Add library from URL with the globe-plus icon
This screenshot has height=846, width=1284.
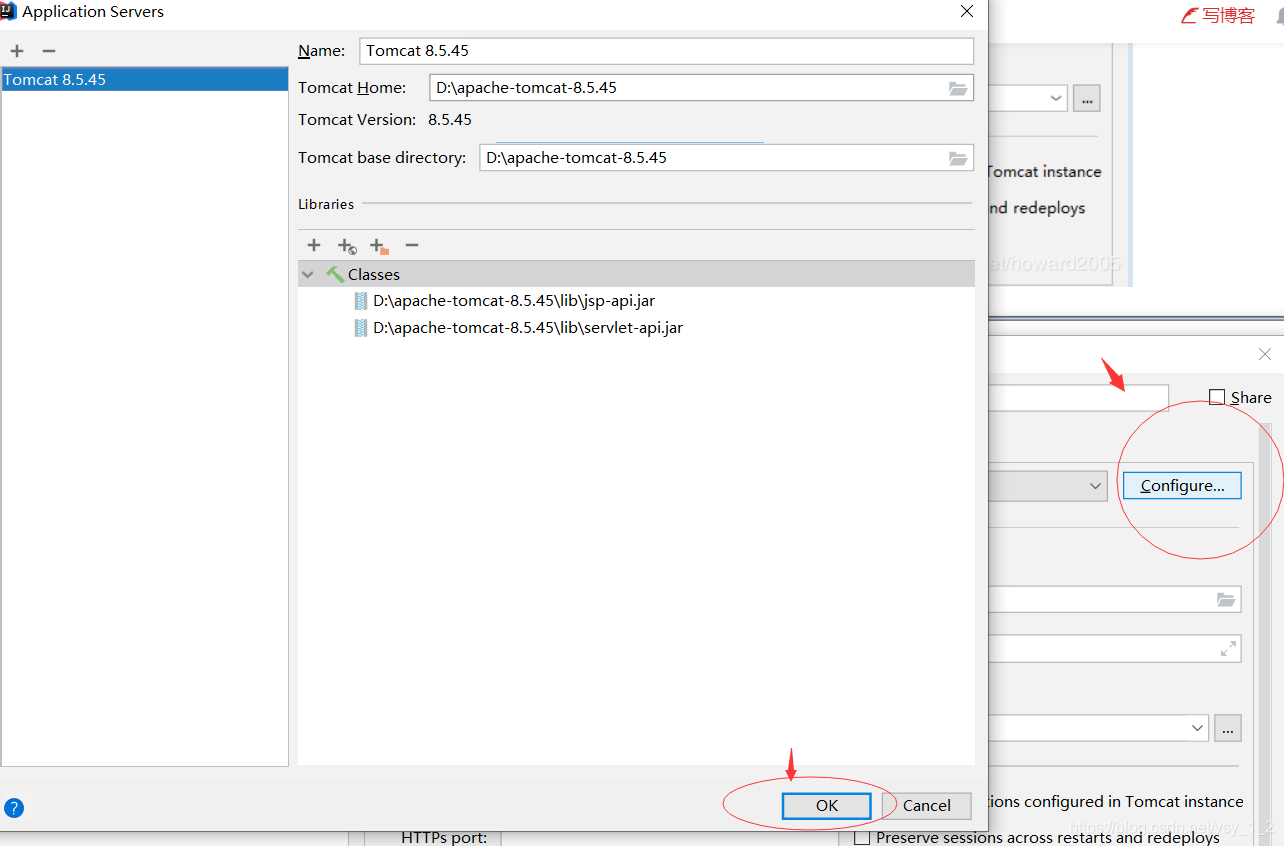point(346,245)
